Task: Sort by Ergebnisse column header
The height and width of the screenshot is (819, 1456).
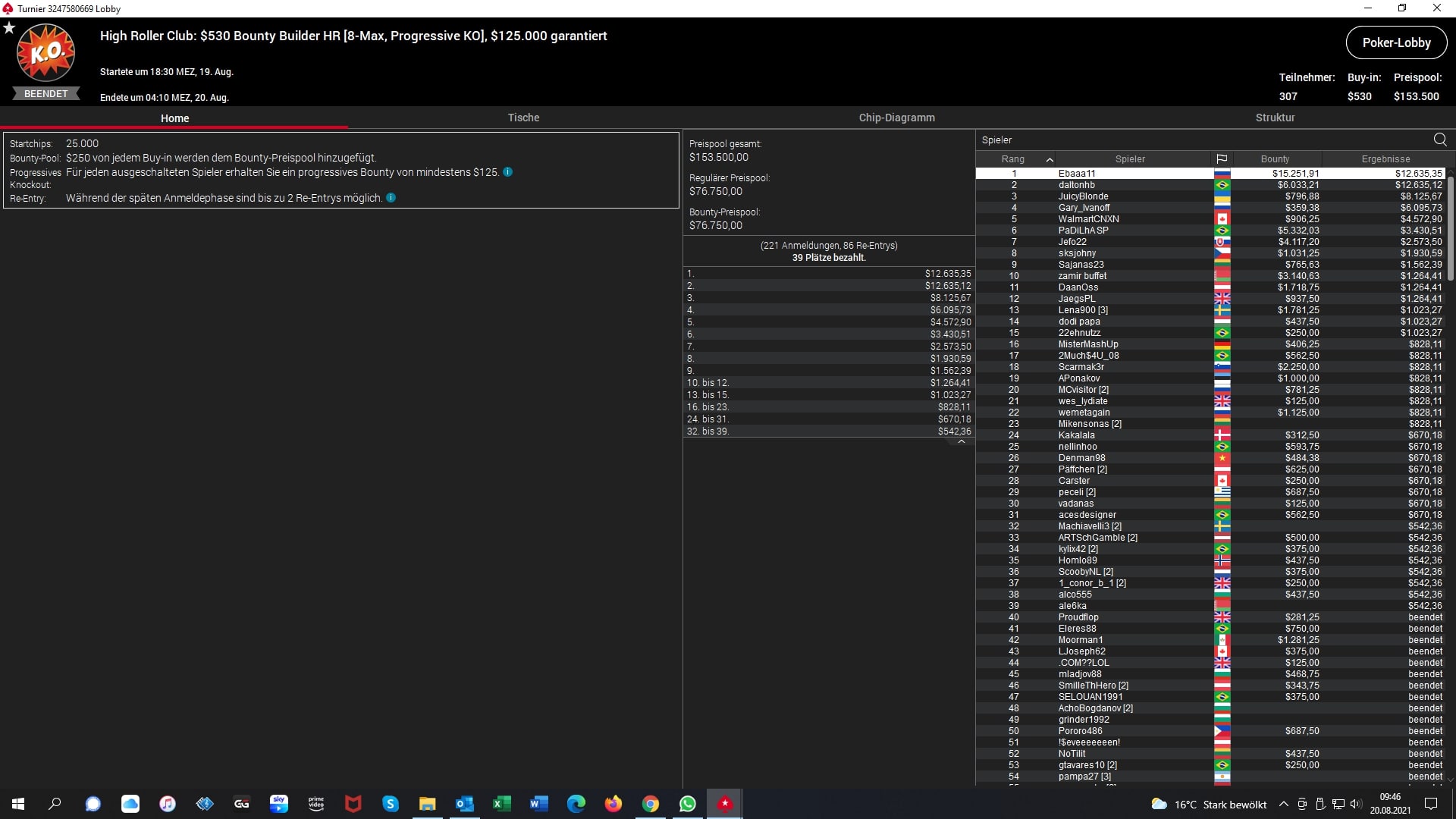Action: pyautogui.click(x=1385, y=159)
